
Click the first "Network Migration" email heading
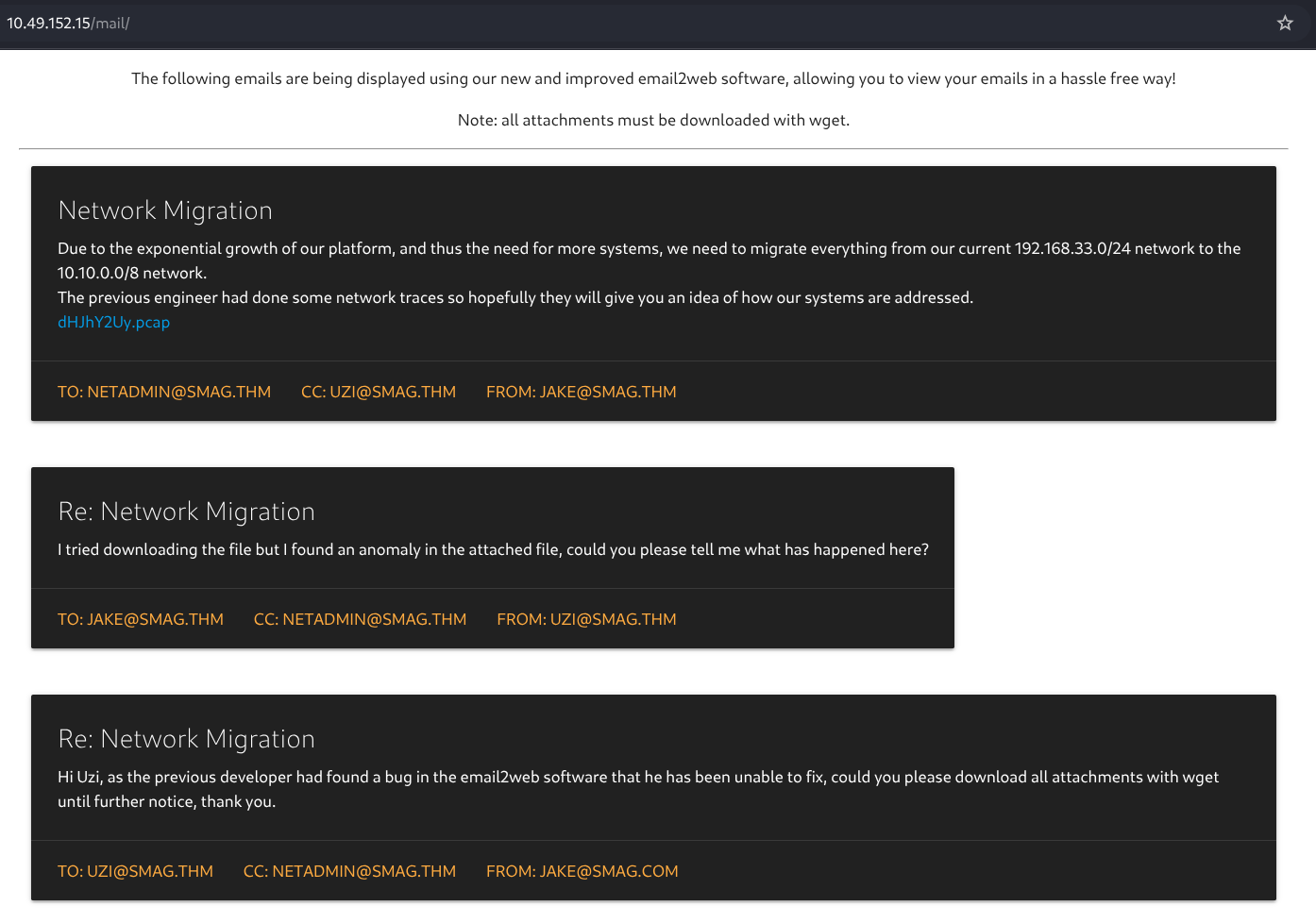click(165, 210)
